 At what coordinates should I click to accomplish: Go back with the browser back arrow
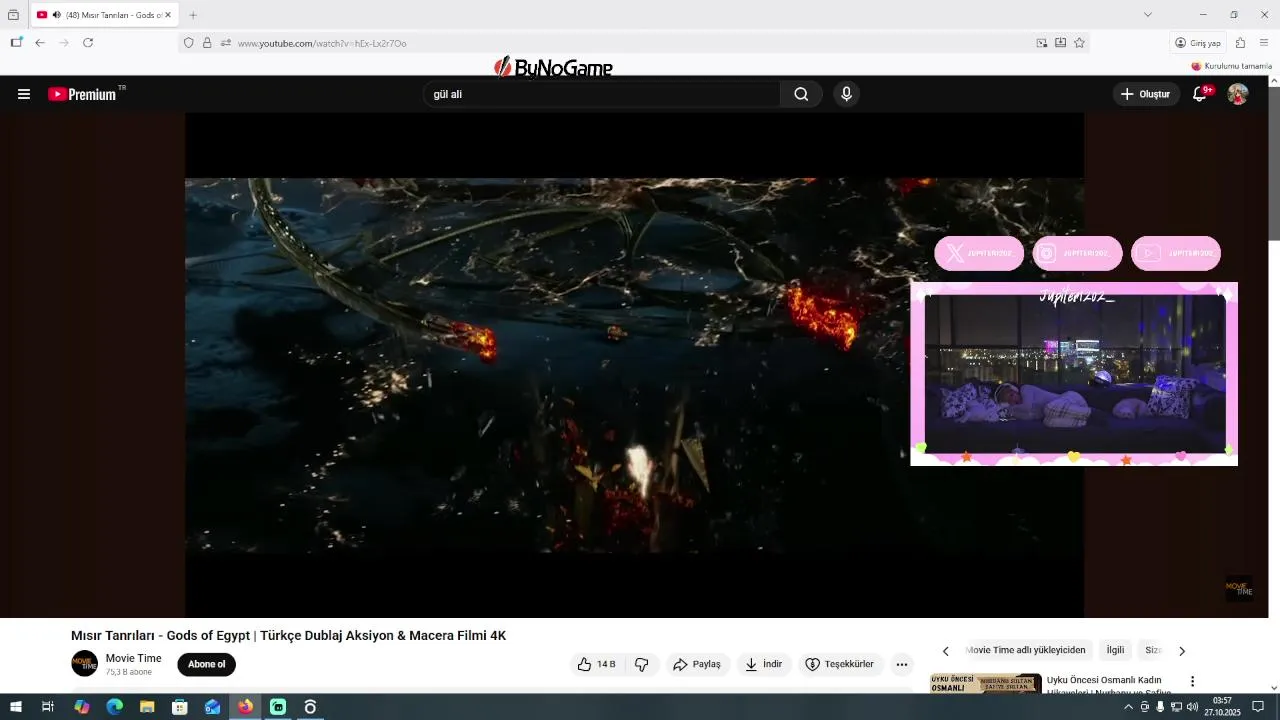pos(40,43)
